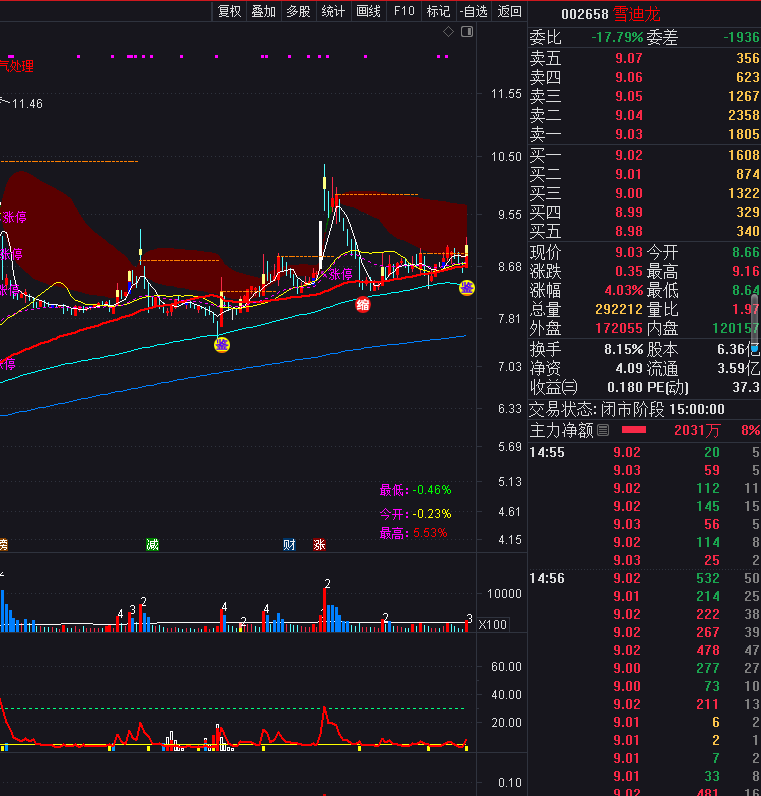Click the blue 财 event marker
Image resolution: width=761 pixels, height=796 pixels.
click(289, 545)
